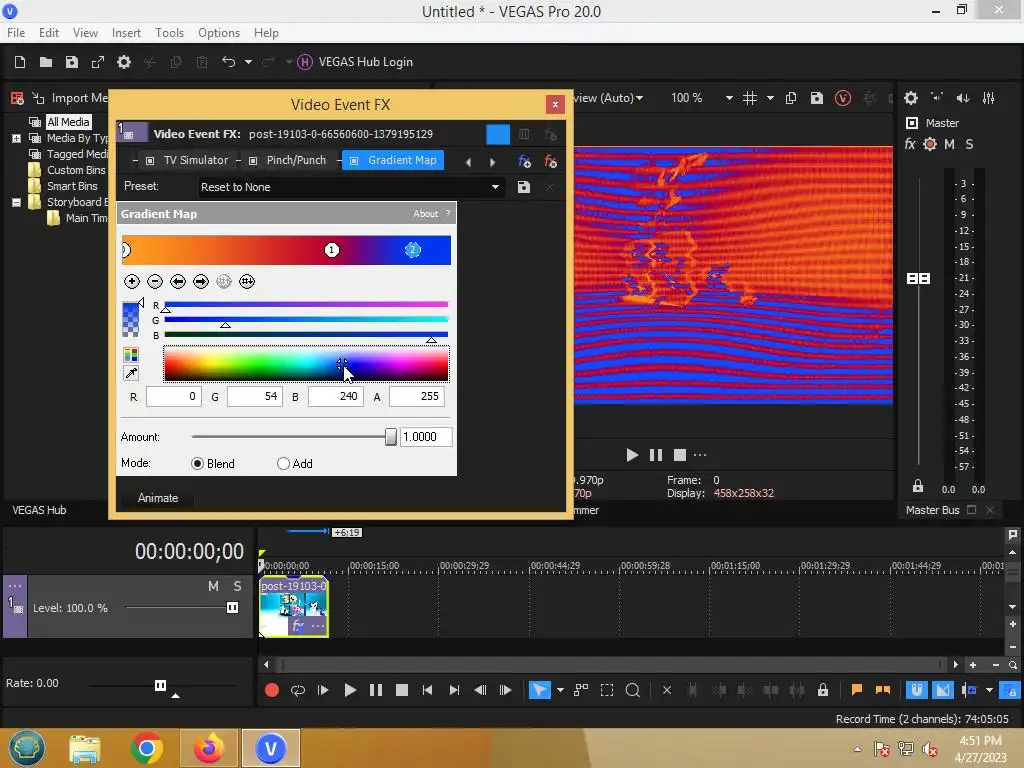Viewport: 1024px width, 768px height.
Task: Play the preview in video preview window
Action: pyautogui.click(x=632, y=455)
